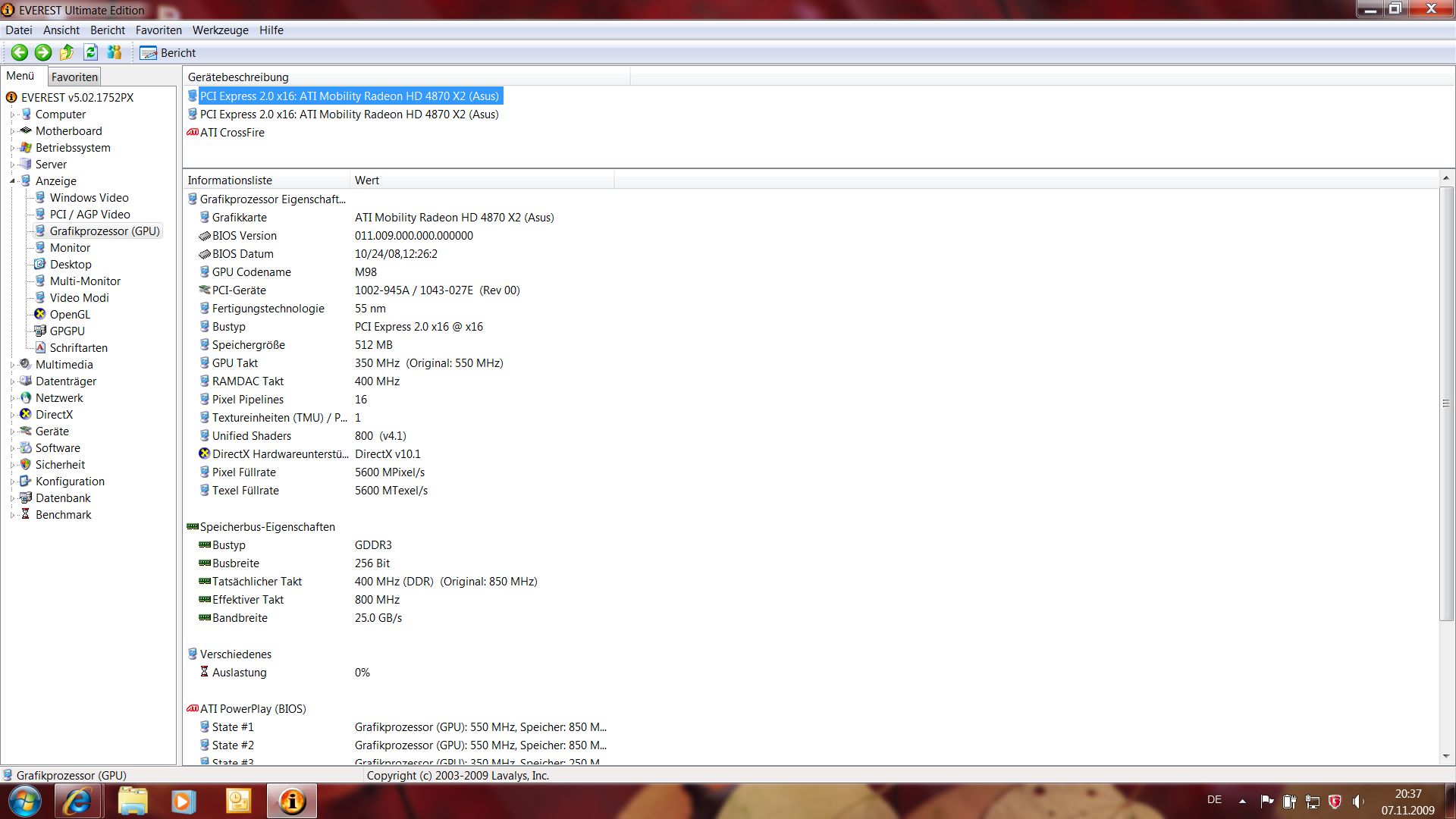Click scrollbar up arrow in info list
1456x819 pixels.
[1446, 178]
